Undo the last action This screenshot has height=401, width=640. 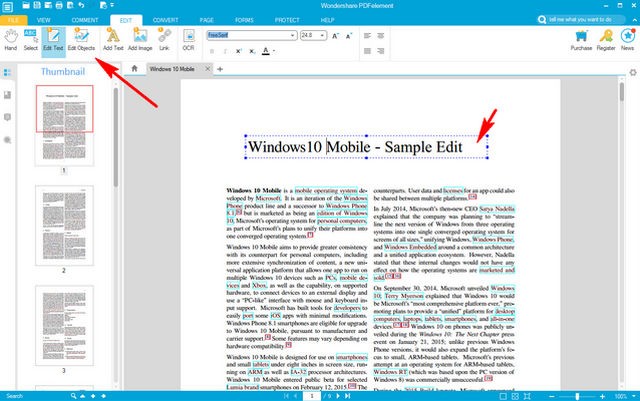coord(81,5)
